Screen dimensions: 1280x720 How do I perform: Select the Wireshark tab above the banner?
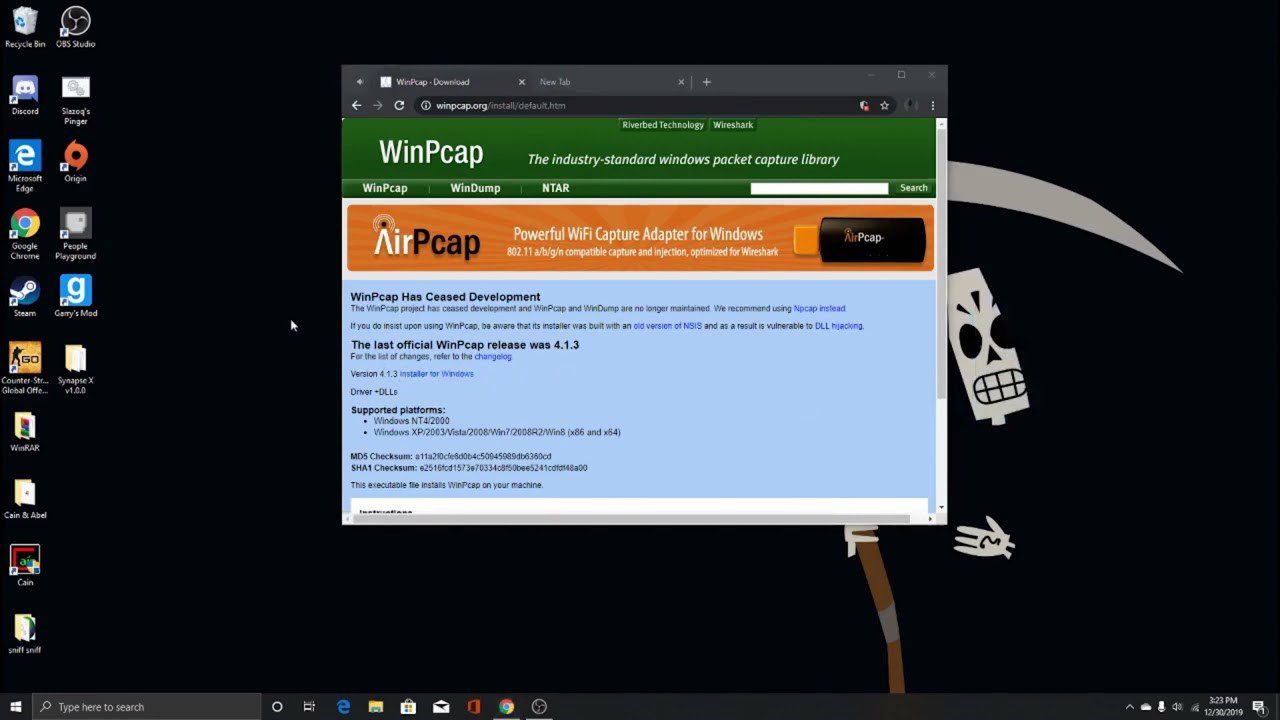733,124
